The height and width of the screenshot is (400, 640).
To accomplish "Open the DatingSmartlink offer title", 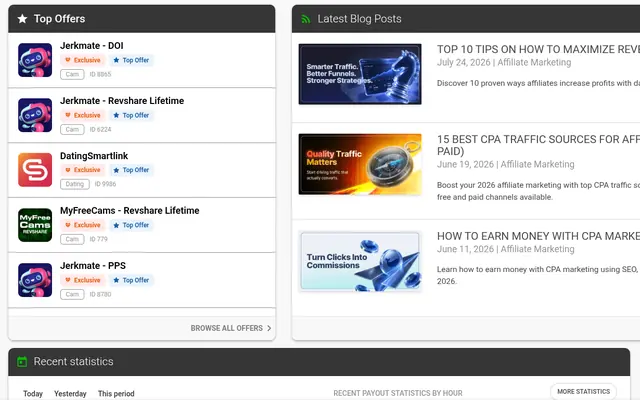I will 94,156.
